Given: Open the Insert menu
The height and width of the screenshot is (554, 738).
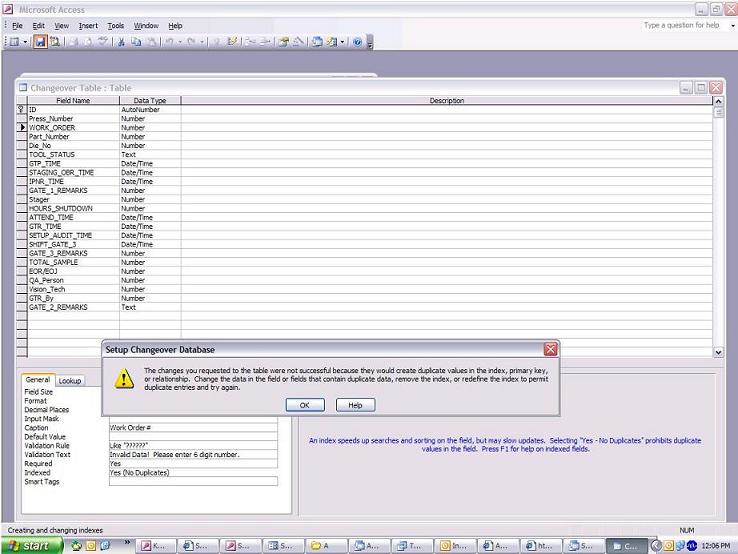Looking at the screenshot, I should click(88, 25).
